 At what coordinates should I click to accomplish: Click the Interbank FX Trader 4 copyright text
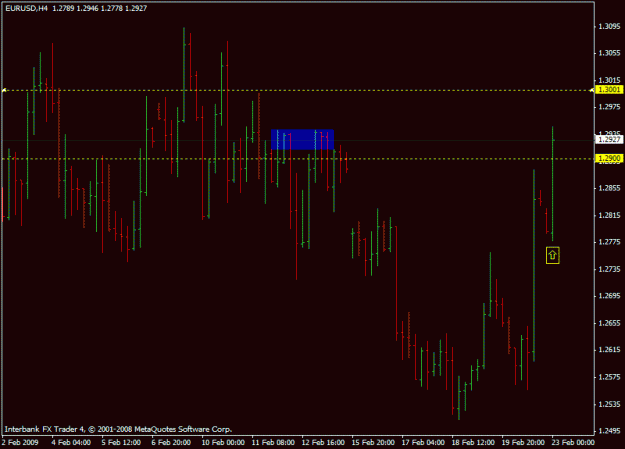pos(118,429)
